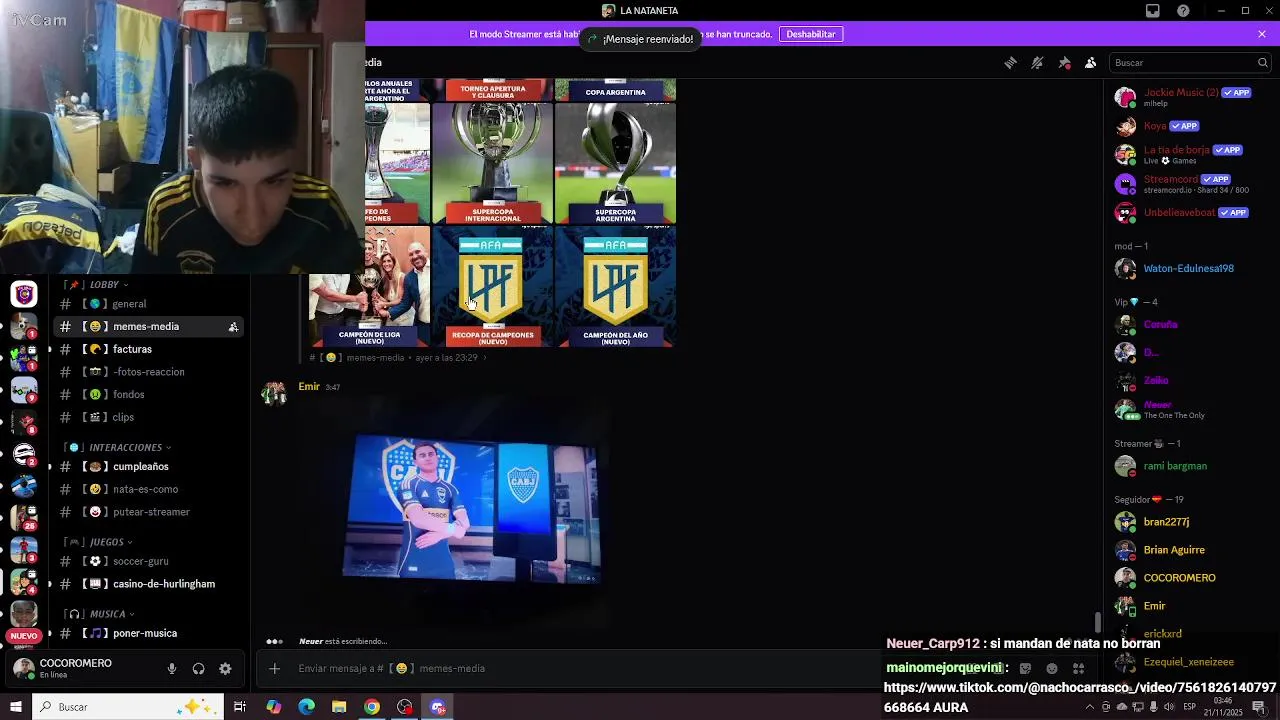1280x720 pixels.
Task: Open the nata-es-como channel
Action: (x=150, y=490)
